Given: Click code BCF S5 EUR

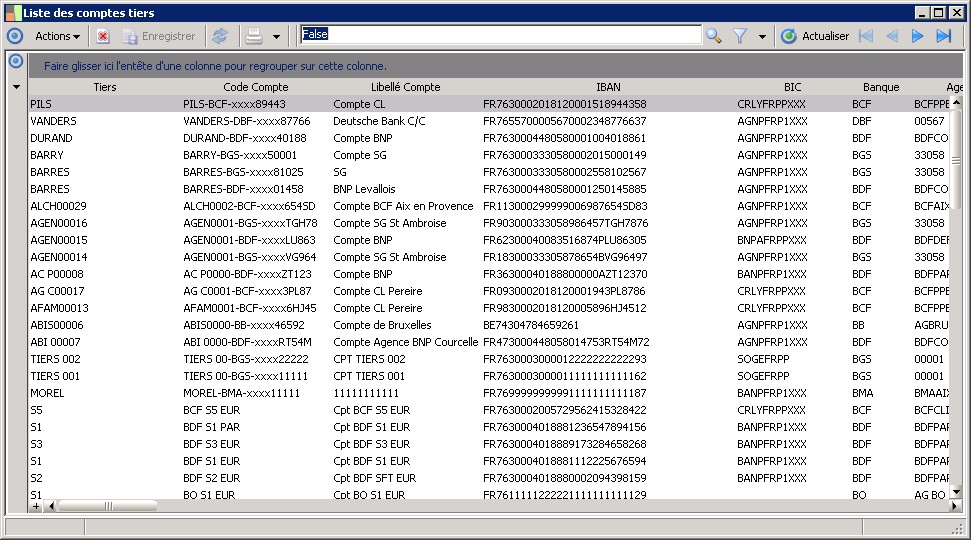Looking at the screenshot, I should (212, 411).
